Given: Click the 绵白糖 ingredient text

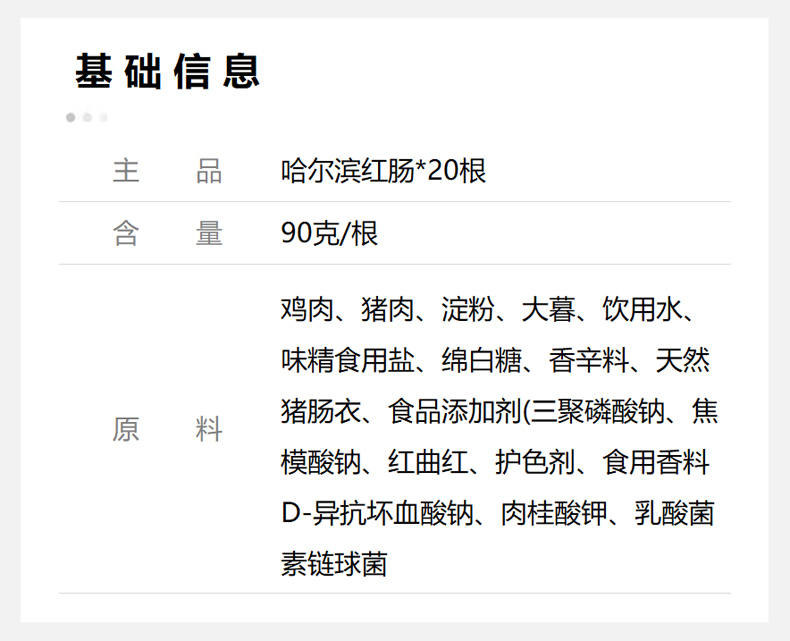Looking at the screenshot, I should 481,360.
